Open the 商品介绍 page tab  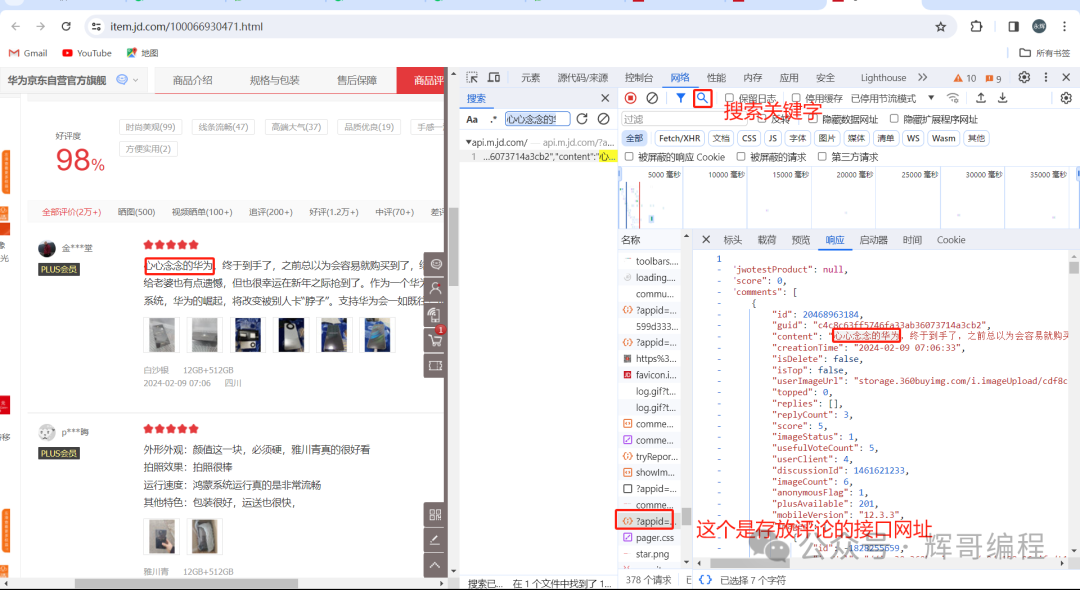193,80
